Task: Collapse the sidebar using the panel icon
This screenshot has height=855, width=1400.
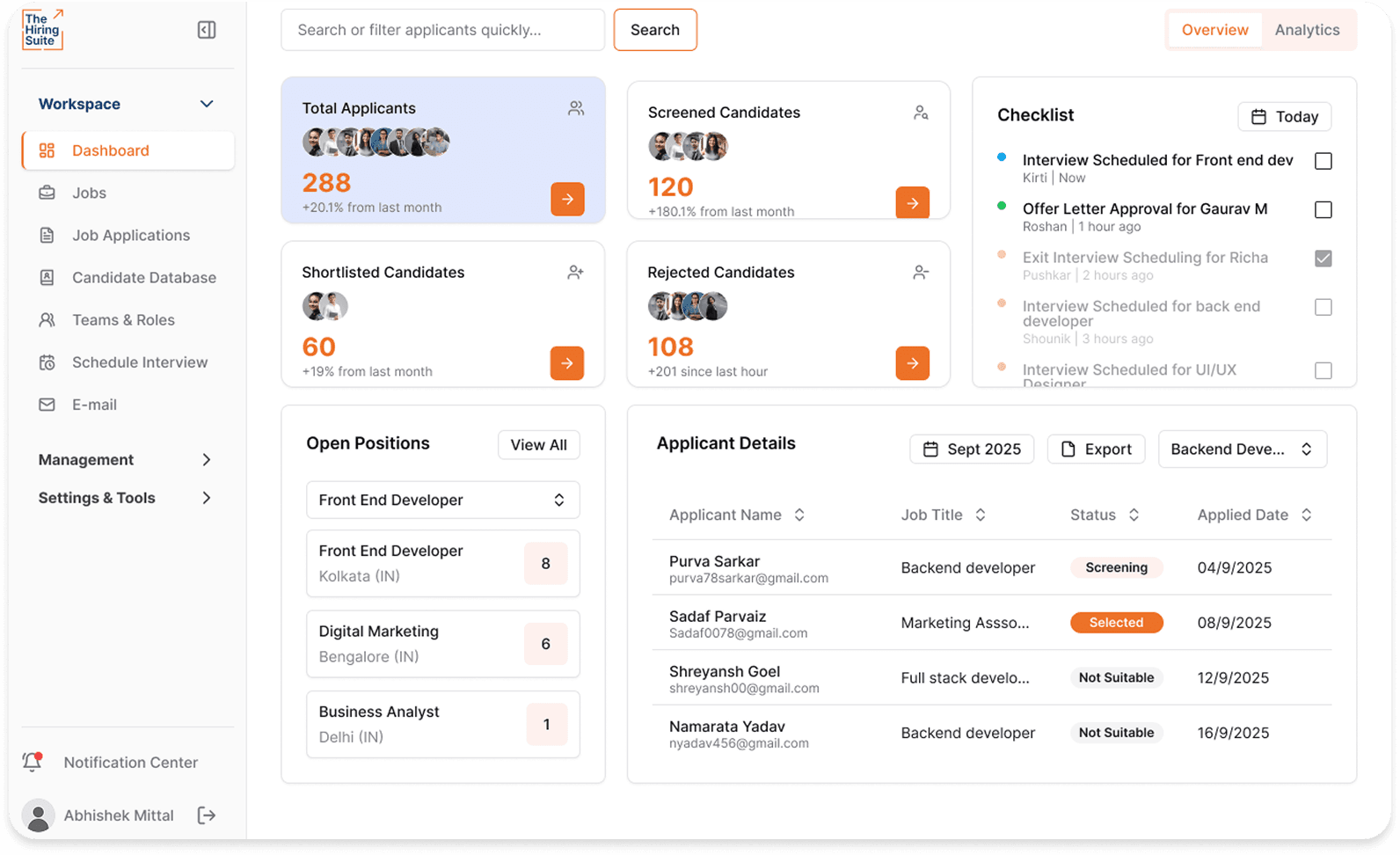Action: click(207, 30)
